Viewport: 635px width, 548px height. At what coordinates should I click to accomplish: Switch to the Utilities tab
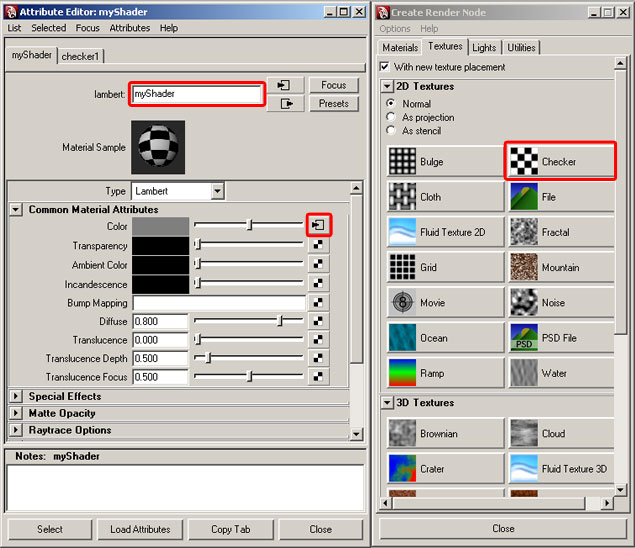(521, 47)
